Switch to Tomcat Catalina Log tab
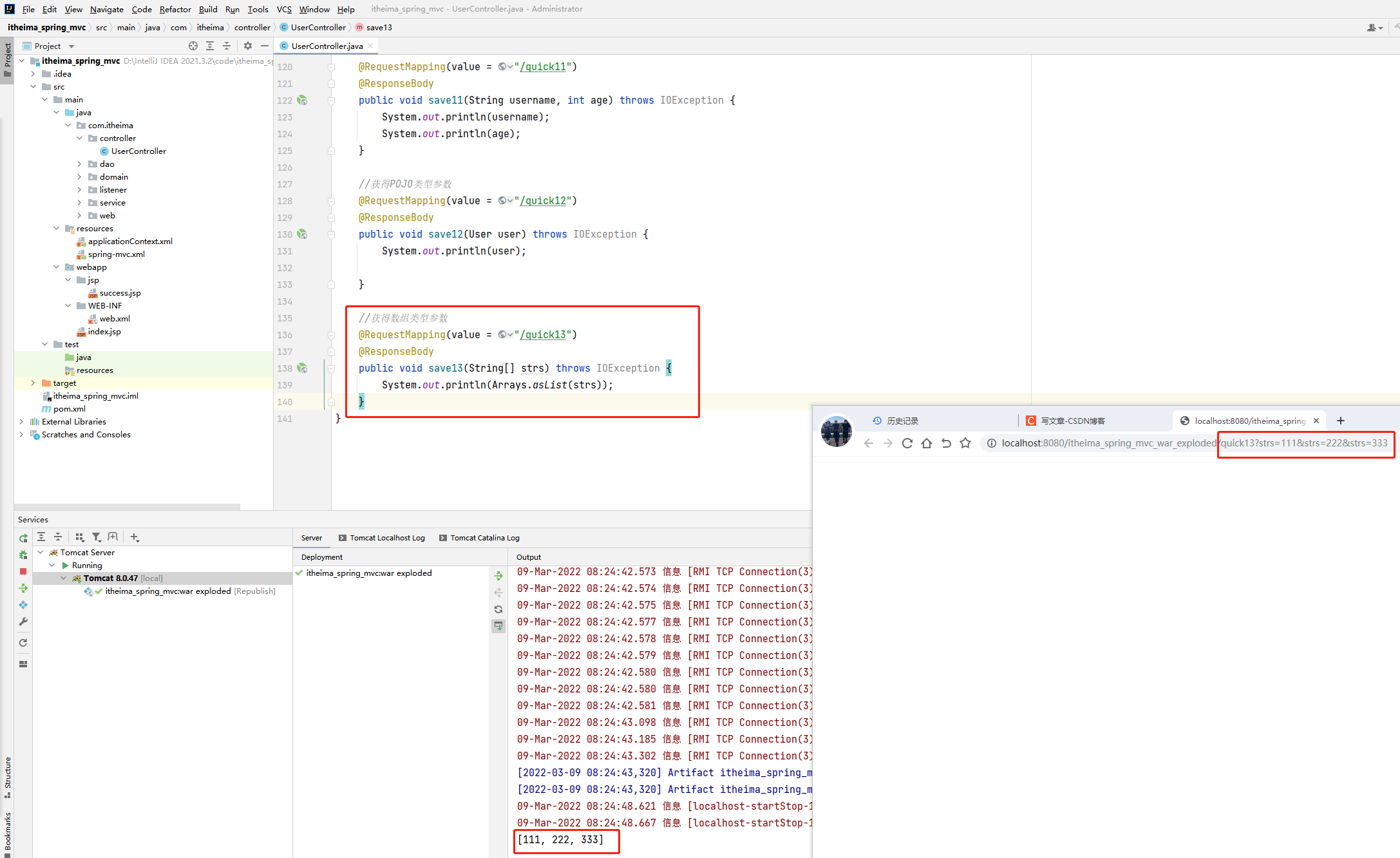The width and height of the screenshot is (1400, 858). [x=484, y=538]
